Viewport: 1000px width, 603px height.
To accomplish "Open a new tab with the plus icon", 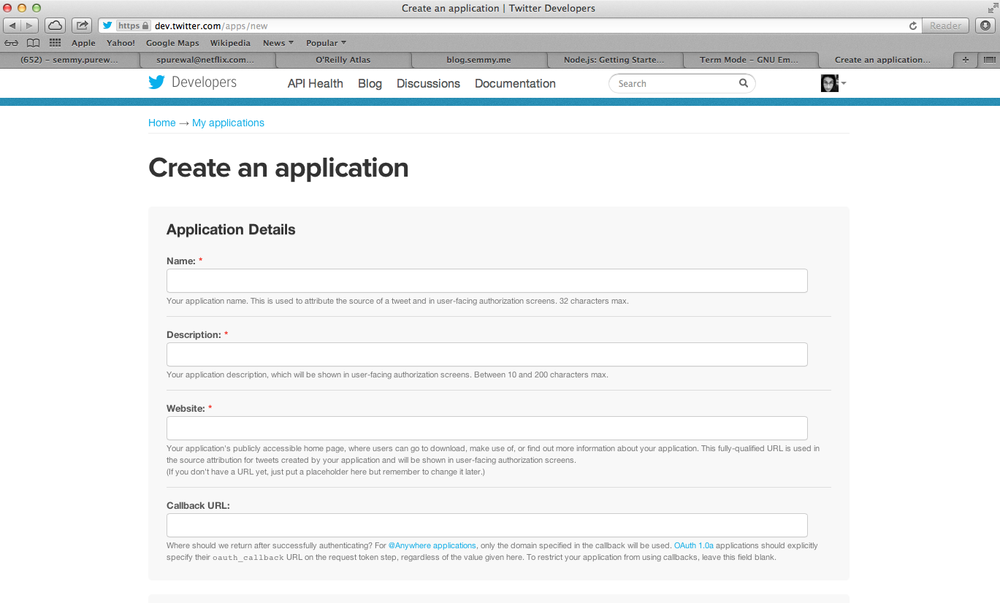I will click(963, 59).
